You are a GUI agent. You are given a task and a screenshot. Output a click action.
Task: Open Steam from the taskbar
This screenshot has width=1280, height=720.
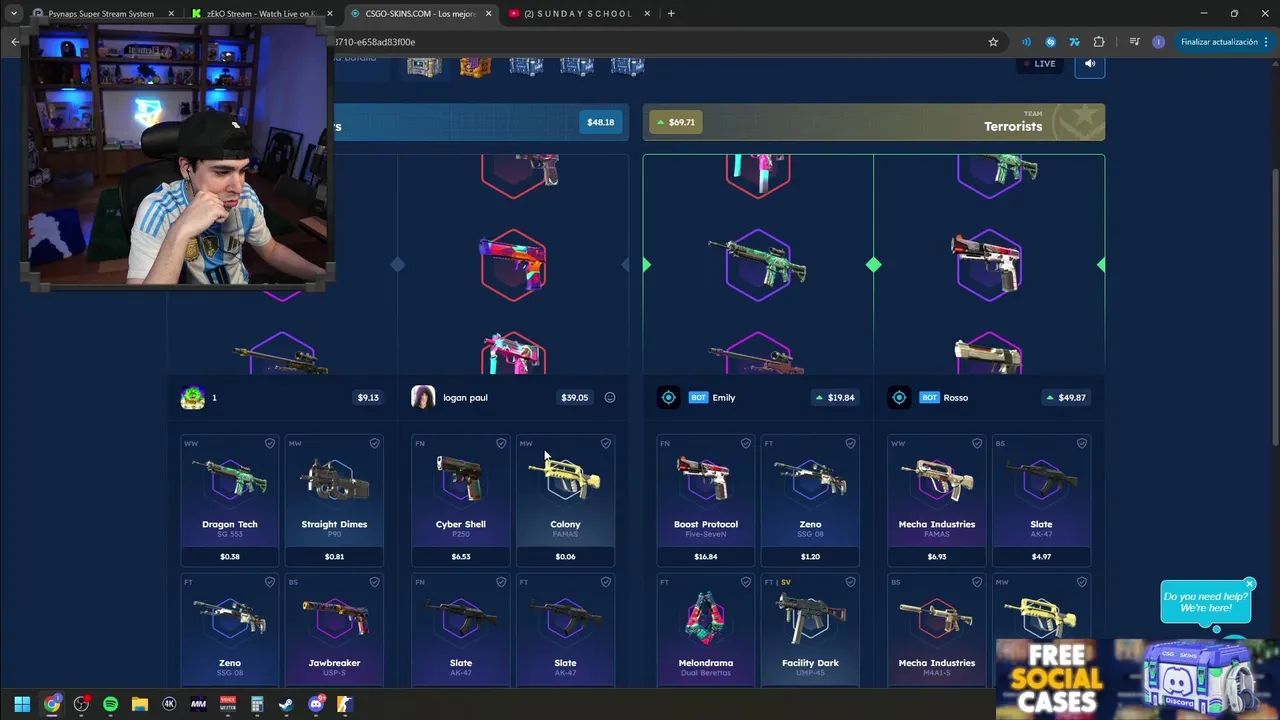tap(286, 704)
